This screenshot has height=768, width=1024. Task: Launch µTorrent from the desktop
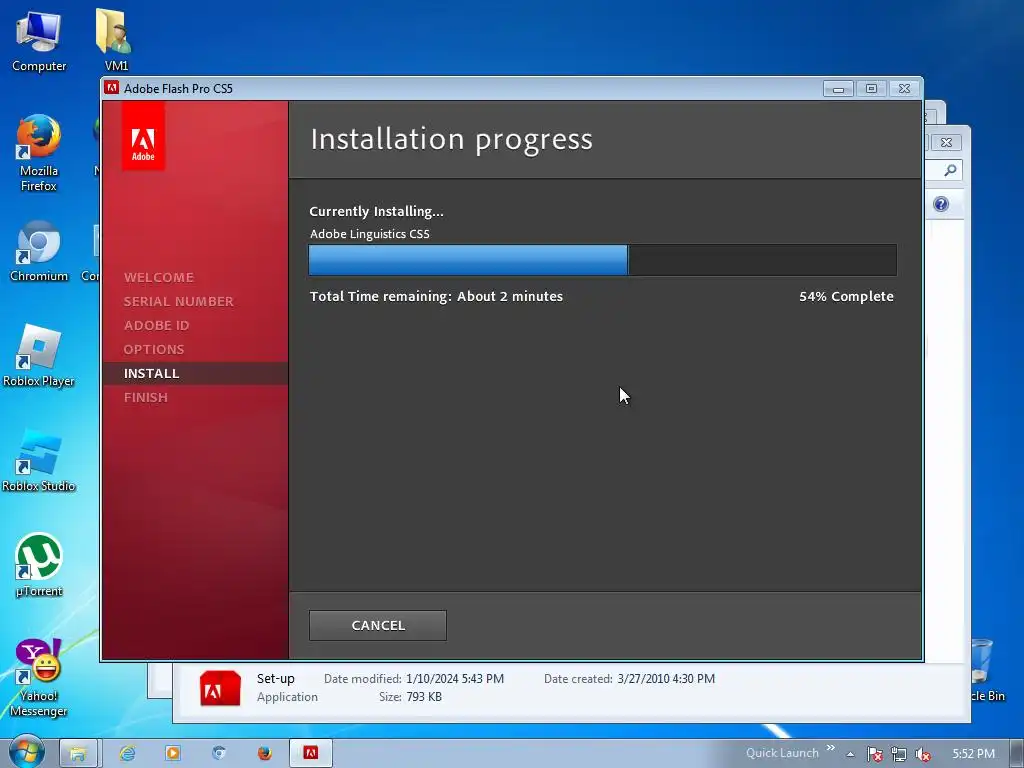[39, 566]
